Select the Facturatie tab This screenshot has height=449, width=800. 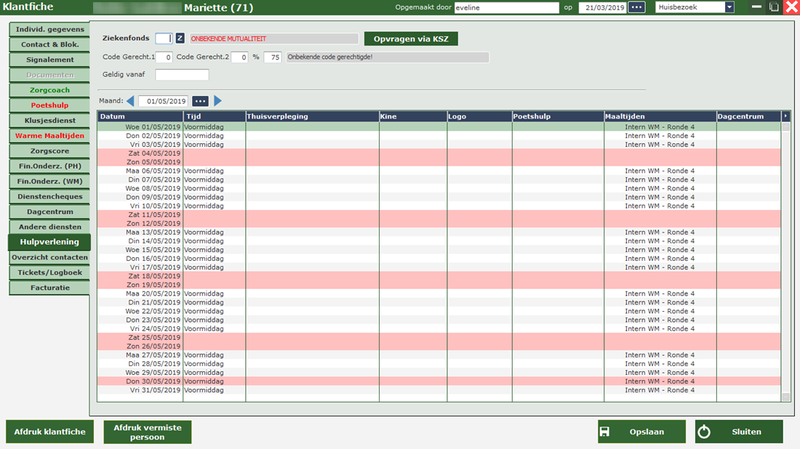(49, 288)
